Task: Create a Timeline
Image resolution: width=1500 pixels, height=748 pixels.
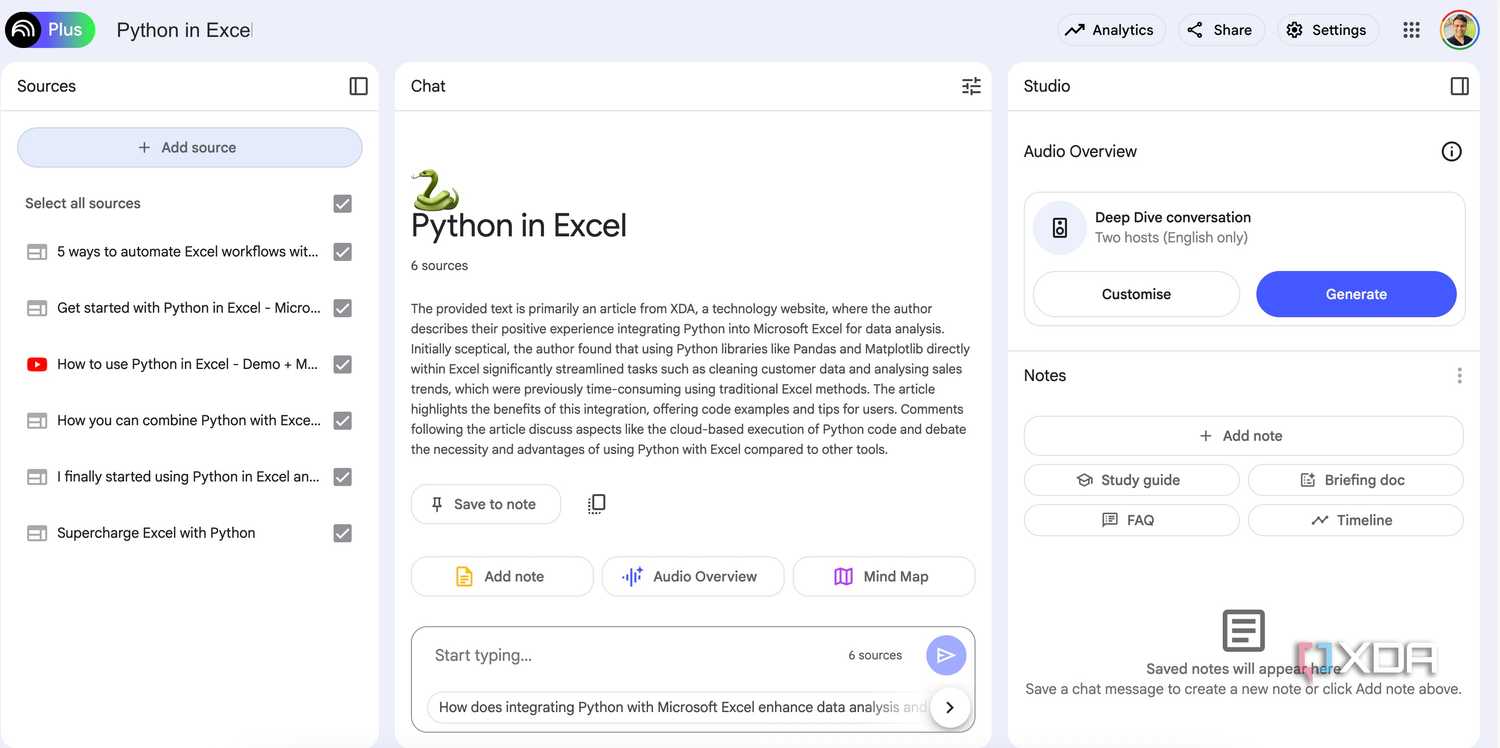Action: pyautogui.click(x=1355, y=520)
